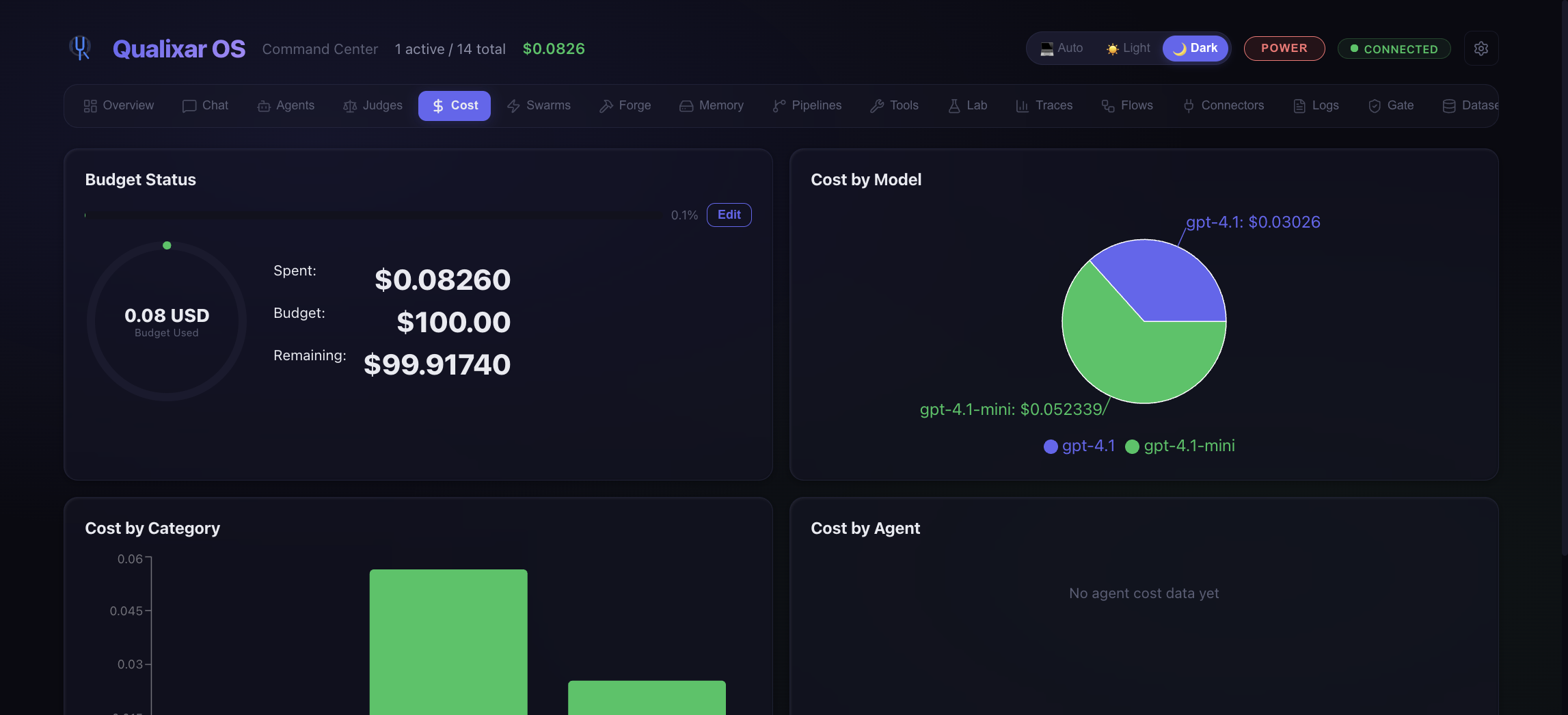This screenshot has height=715, width=1568.
Task: Click the Qualixar OS logo icon
Action: pos(81,48)
